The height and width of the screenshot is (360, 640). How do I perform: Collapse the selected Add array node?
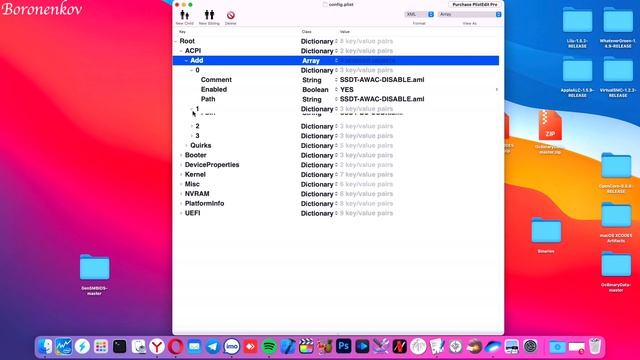pos(187,60)
